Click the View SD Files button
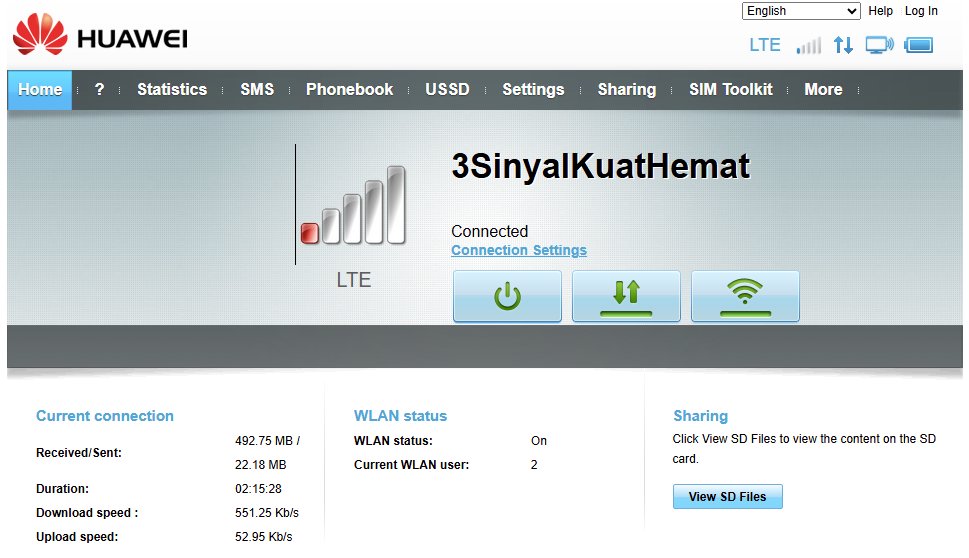This screenshot has width=969, height=558. 727,497
